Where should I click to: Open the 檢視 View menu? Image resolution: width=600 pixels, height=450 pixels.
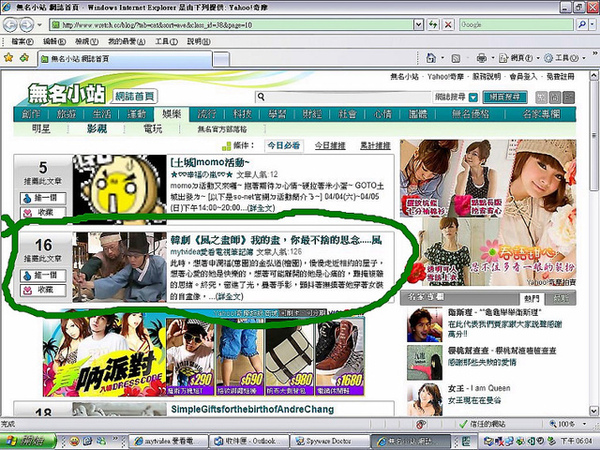86,41
